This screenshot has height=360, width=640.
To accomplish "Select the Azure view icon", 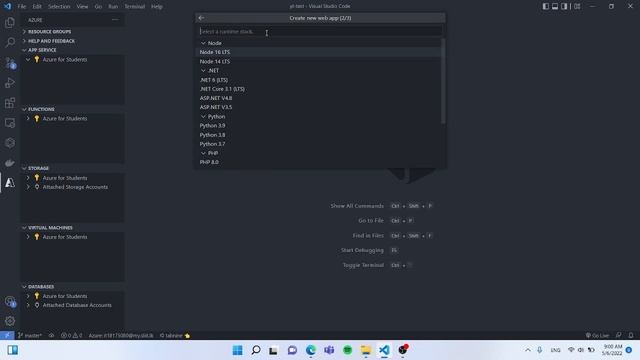I will [10, 182].
